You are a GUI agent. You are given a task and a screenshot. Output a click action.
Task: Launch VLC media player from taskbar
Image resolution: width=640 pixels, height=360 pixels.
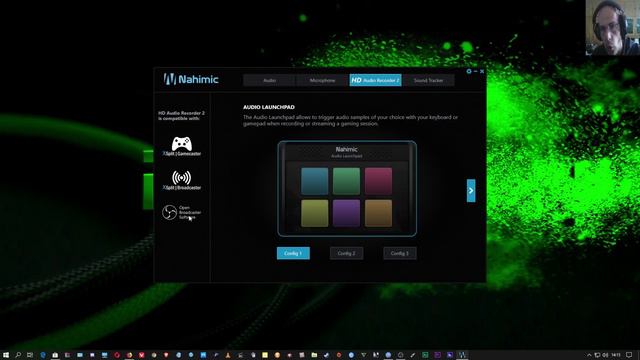227,355
